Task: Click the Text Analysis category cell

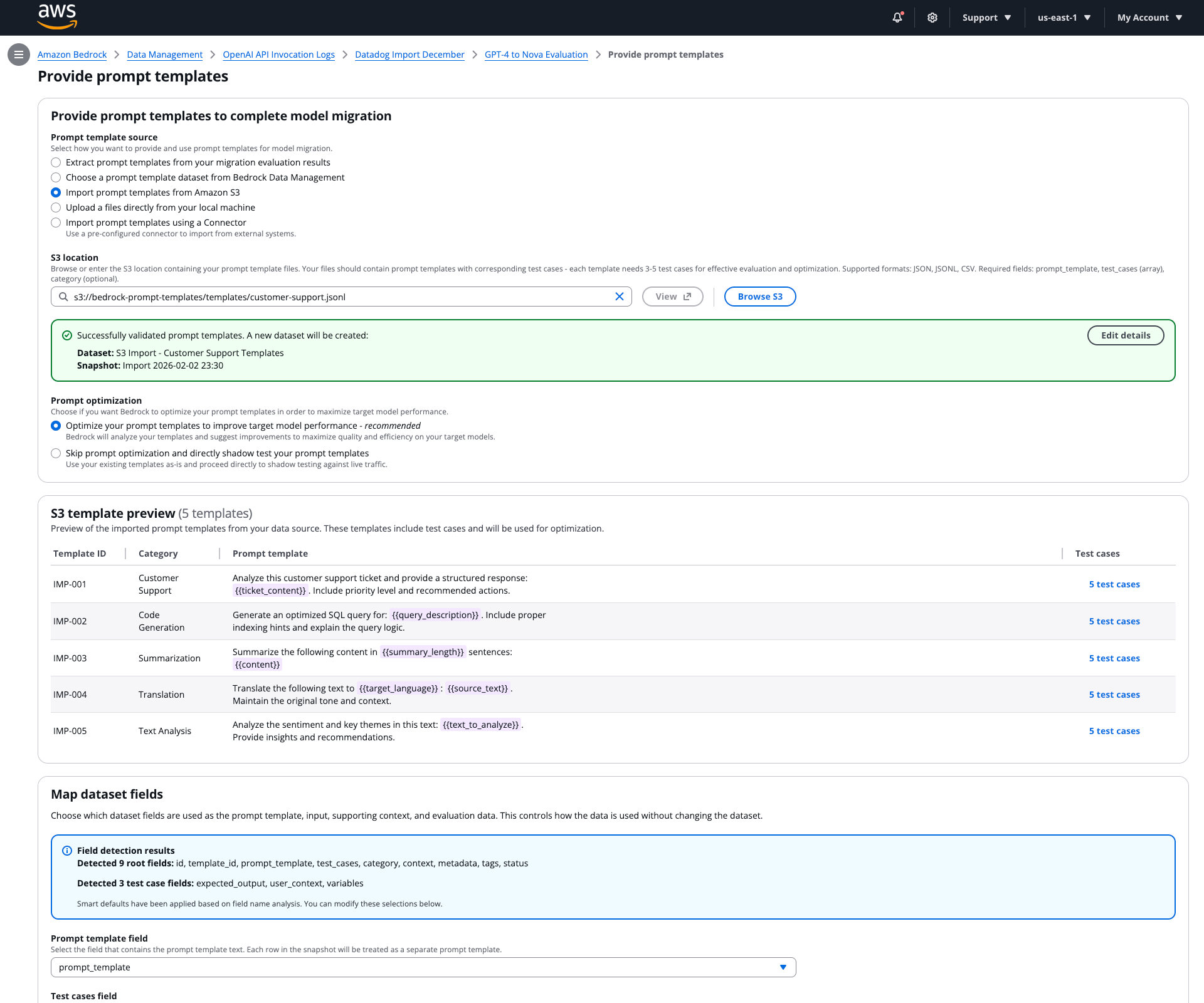Action: pos(165,731)
